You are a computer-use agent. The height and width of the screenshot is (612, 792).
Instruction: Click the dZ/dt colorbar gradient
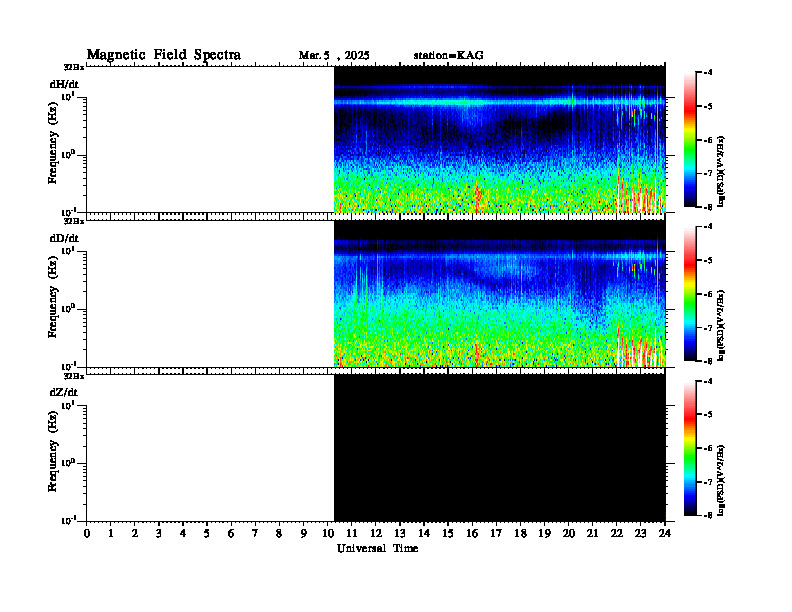(x=689, y=448)
